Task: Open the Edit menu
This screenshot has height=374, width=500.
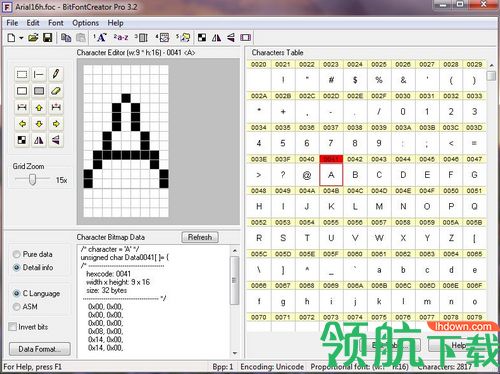Action: point(33,23)
